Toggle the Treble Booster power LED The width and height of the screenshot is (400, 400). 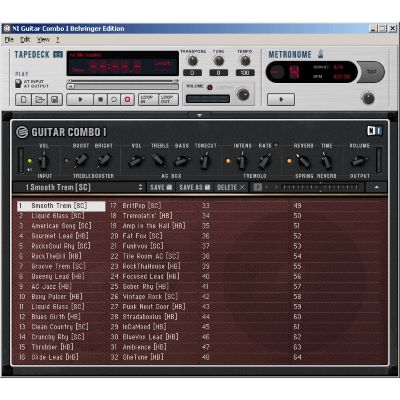[66, 161]
